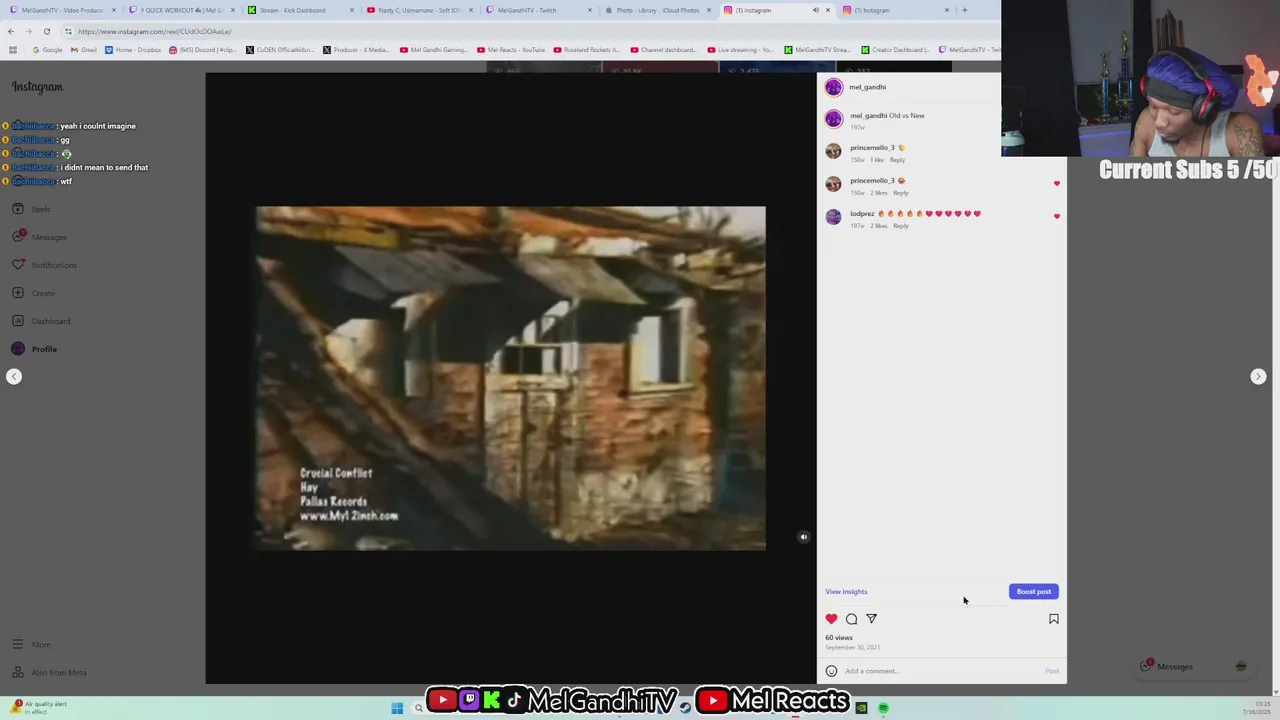
Task: Open the Creator Dashboard bookmark
Action: (x=895, y=49)
